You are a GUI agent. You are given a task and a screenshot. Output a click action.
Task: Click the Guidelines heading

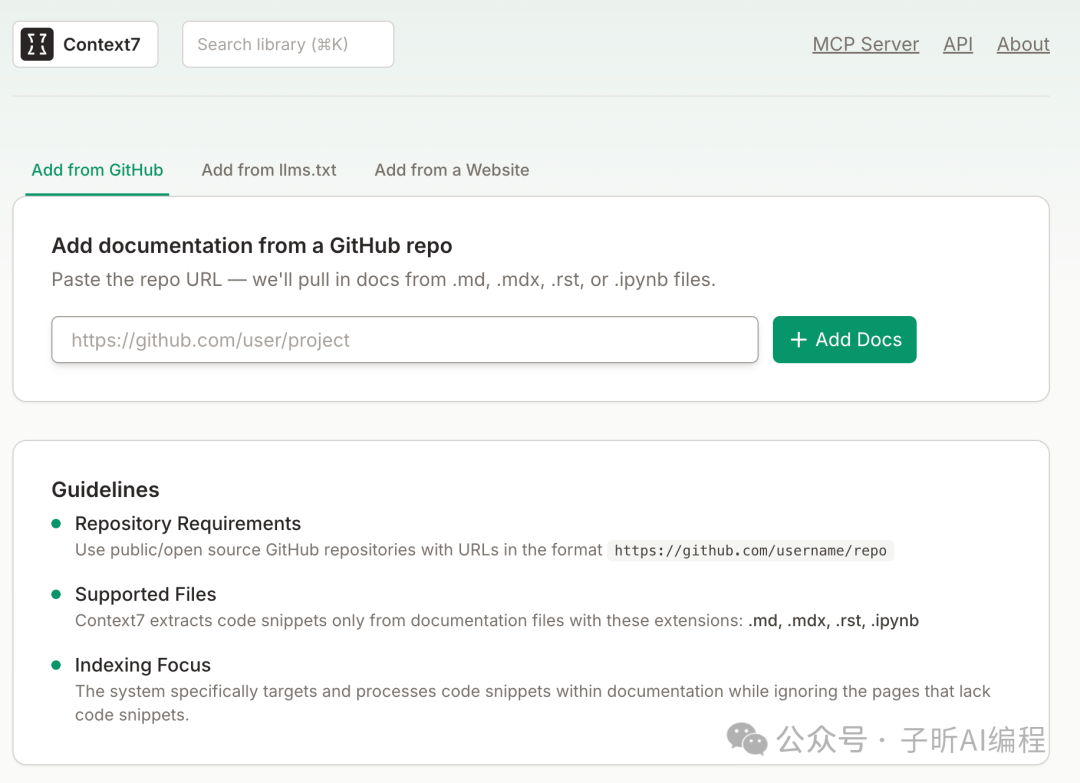pos(105,489)
